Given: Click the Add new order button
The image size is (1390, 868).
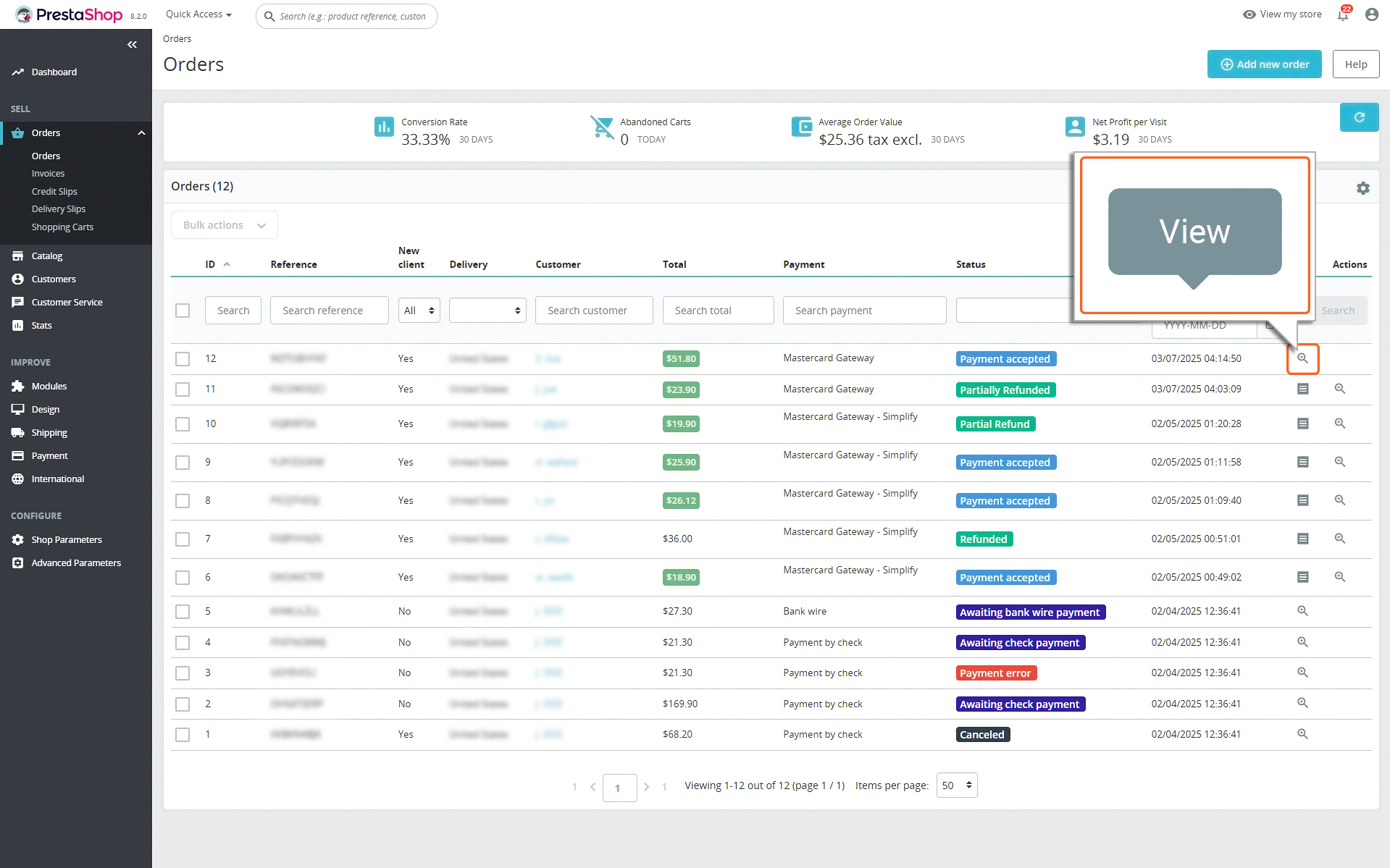Looking at the screenshot, I should tap(1264, 64).
